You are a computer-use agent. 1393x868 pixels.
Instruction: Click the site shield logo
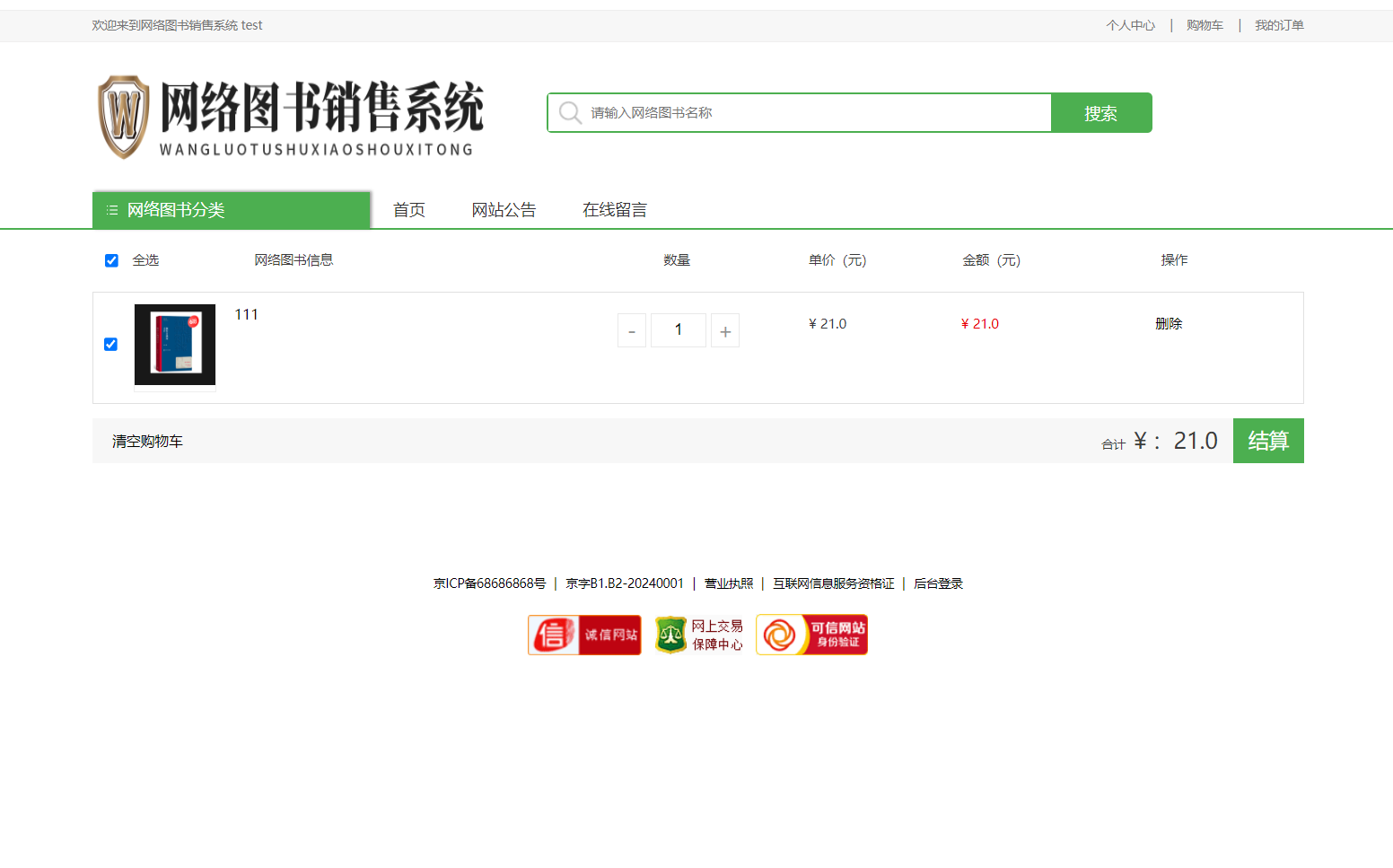coord(124,117)
